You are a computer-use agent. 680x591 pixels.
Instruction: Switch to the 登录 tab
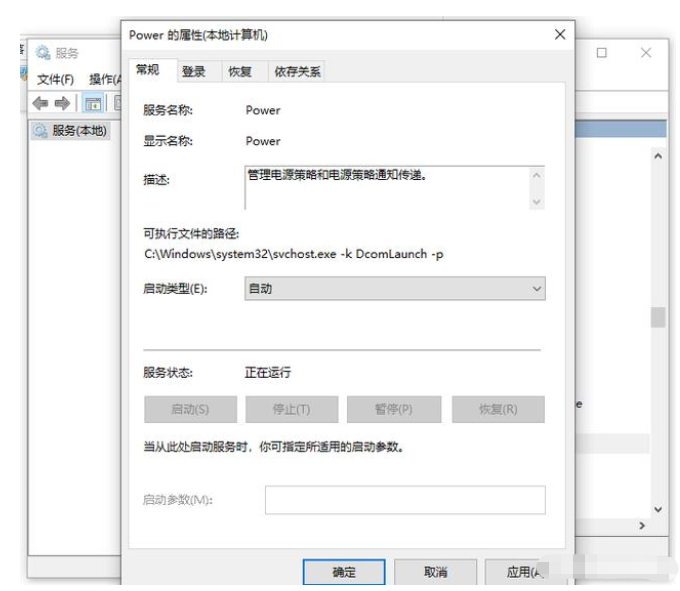click(x=193, y=71)
